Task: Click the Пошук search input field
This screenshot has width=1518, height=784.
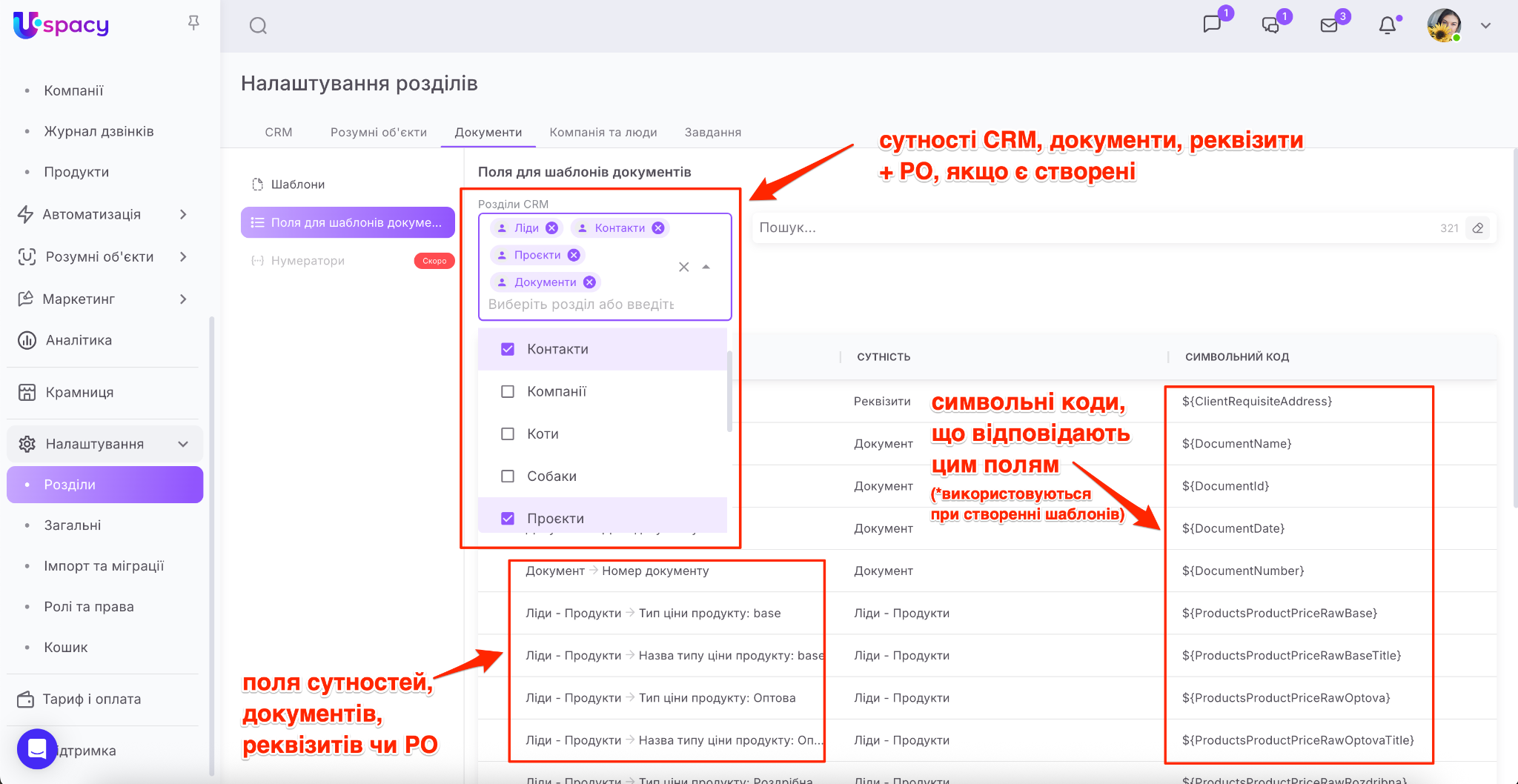Action: (x=1090, y=228)
